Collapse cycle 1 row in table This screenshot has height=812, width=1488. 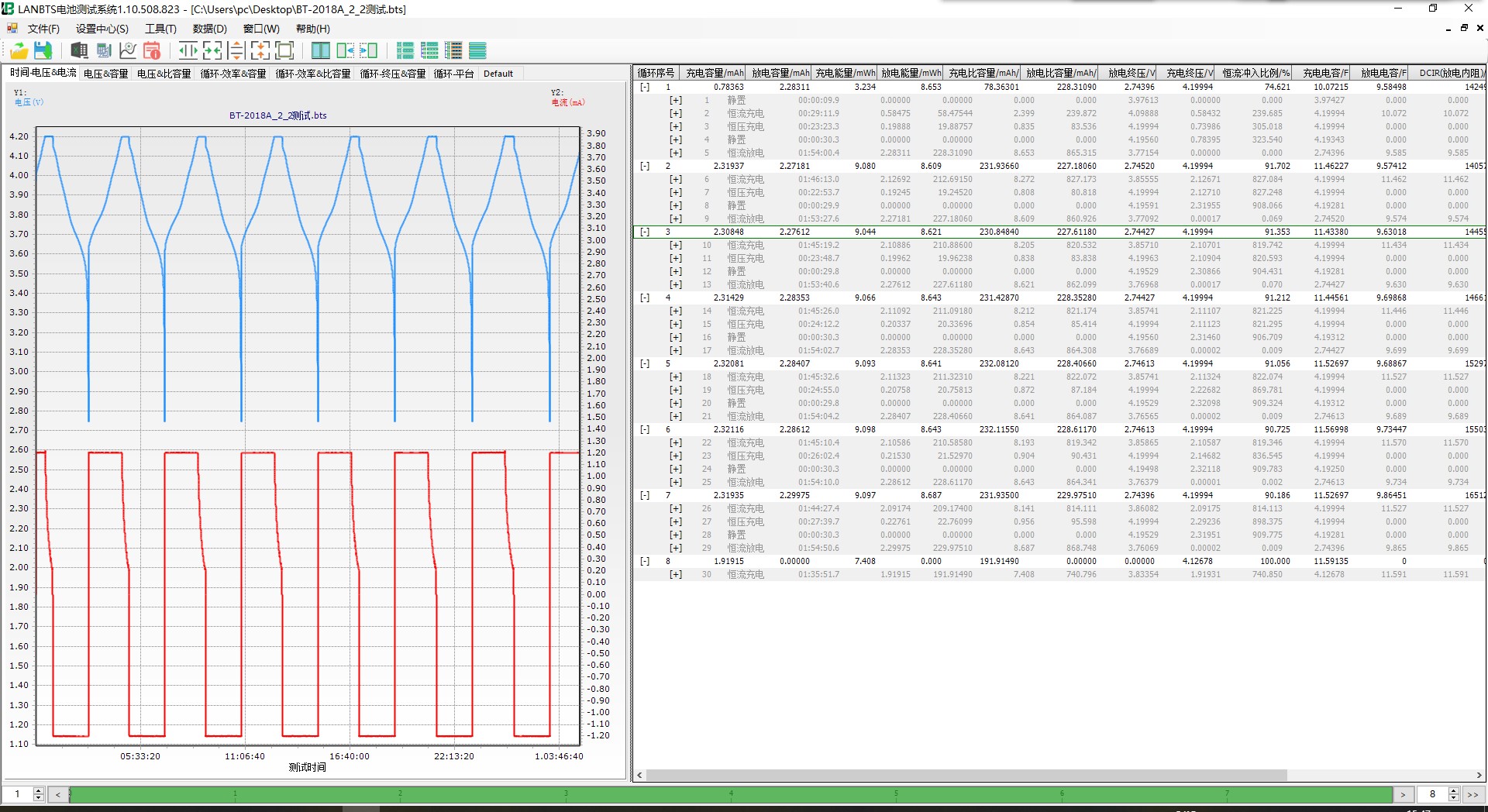[644, 88]
